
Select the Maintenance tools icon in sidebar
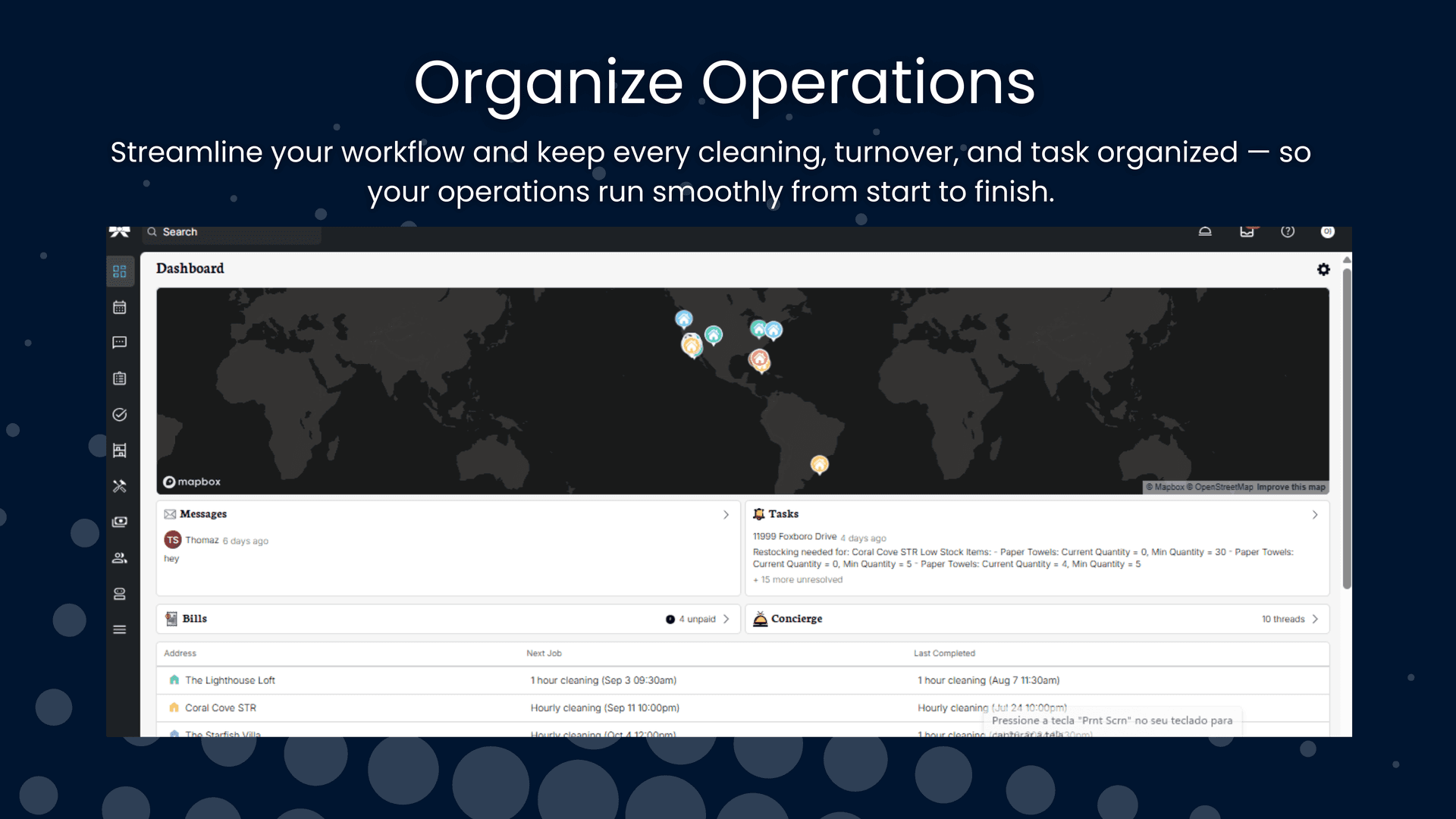point(119,485)
